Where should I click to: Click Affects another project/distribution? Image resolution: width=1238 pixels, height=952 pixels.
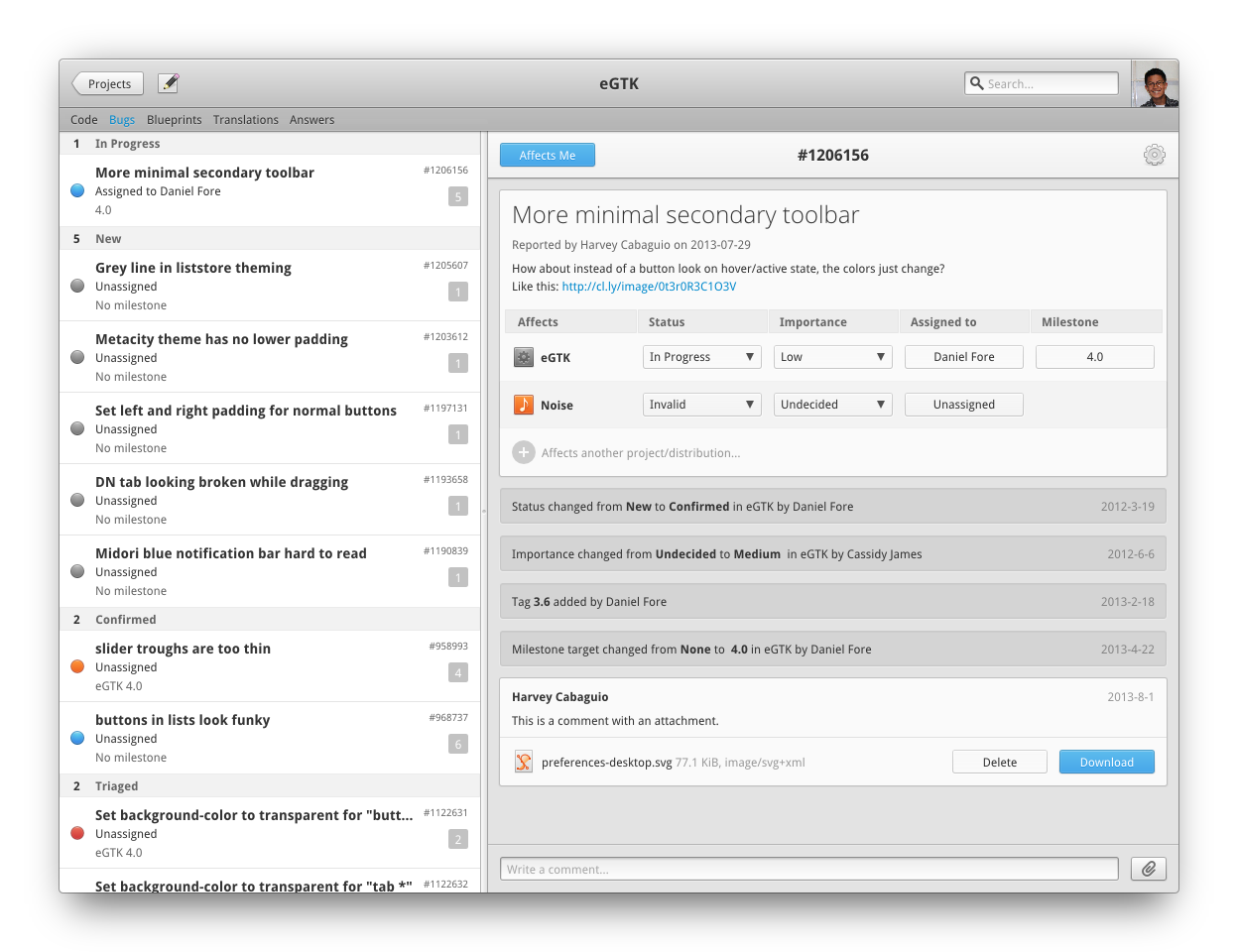click(x=641, y=453)
